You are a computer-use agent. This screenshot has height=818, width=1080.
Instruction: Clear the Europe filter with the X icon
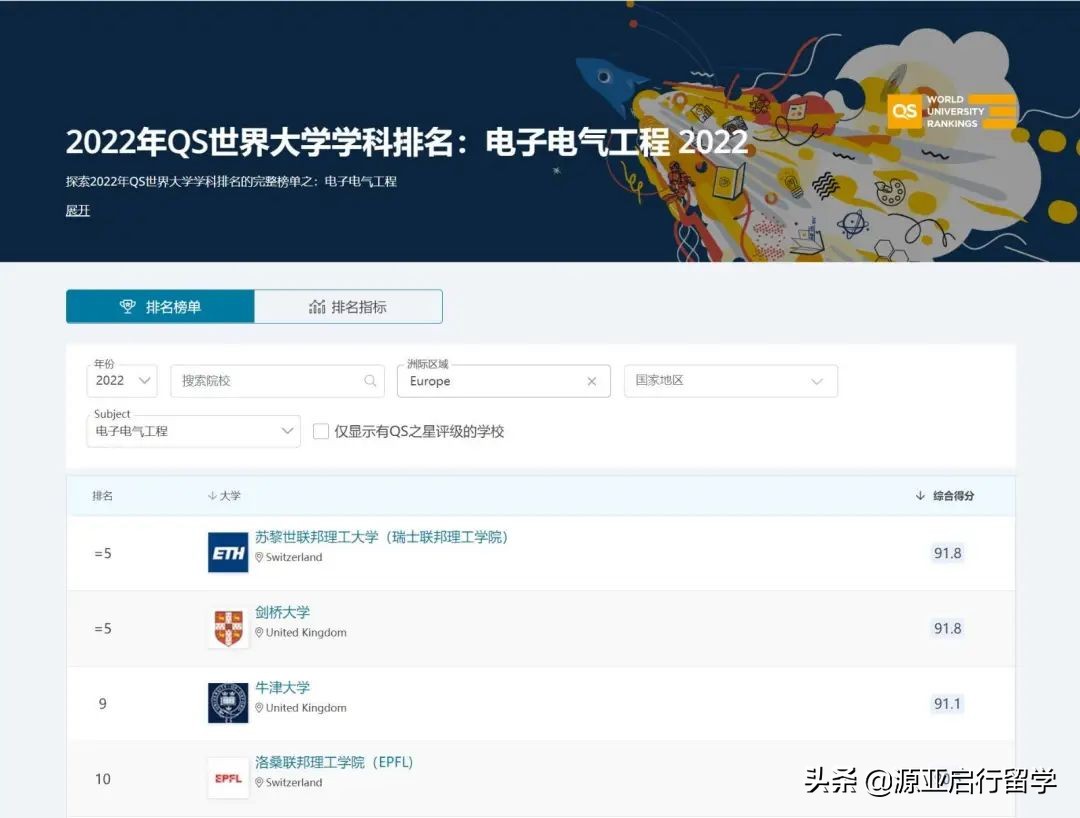591,381
